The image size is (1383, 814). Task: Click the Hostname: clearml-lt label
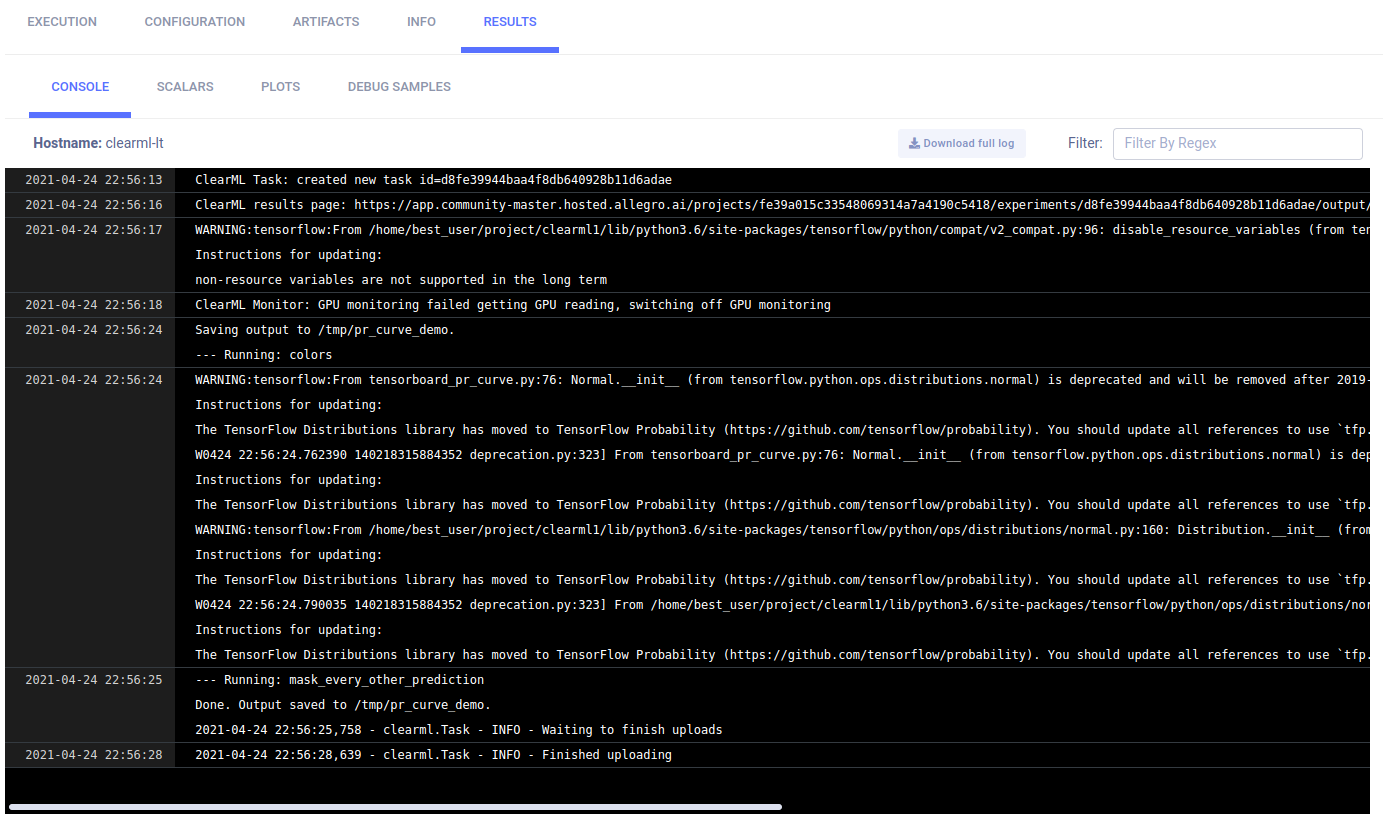point(98,143)
